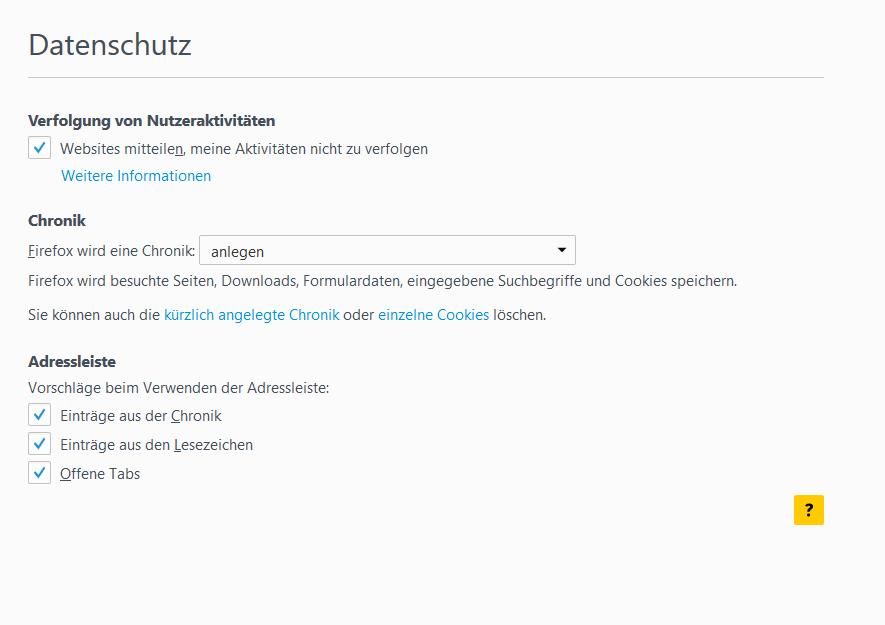The width and height of the screenshot is (885, 625).
Task: Open the "einzelne Cookies" link
Action: coord(433,315)
